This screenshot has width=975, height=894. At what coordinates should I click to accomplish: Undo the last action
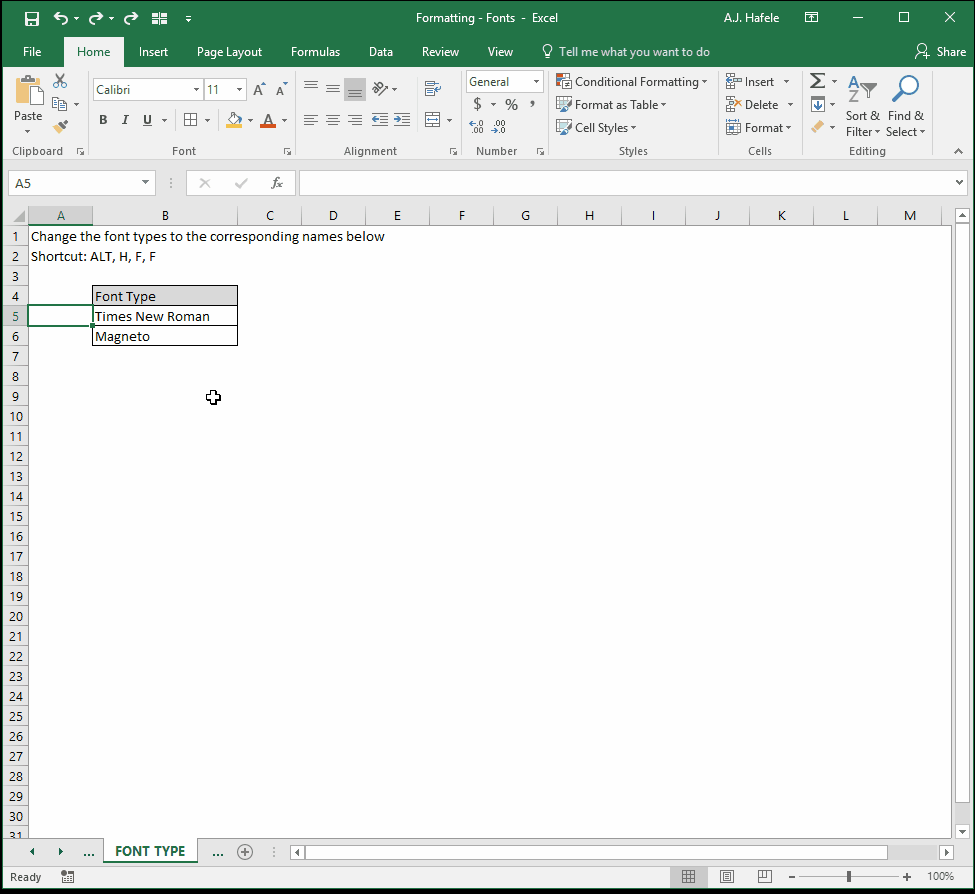point(60,18)
